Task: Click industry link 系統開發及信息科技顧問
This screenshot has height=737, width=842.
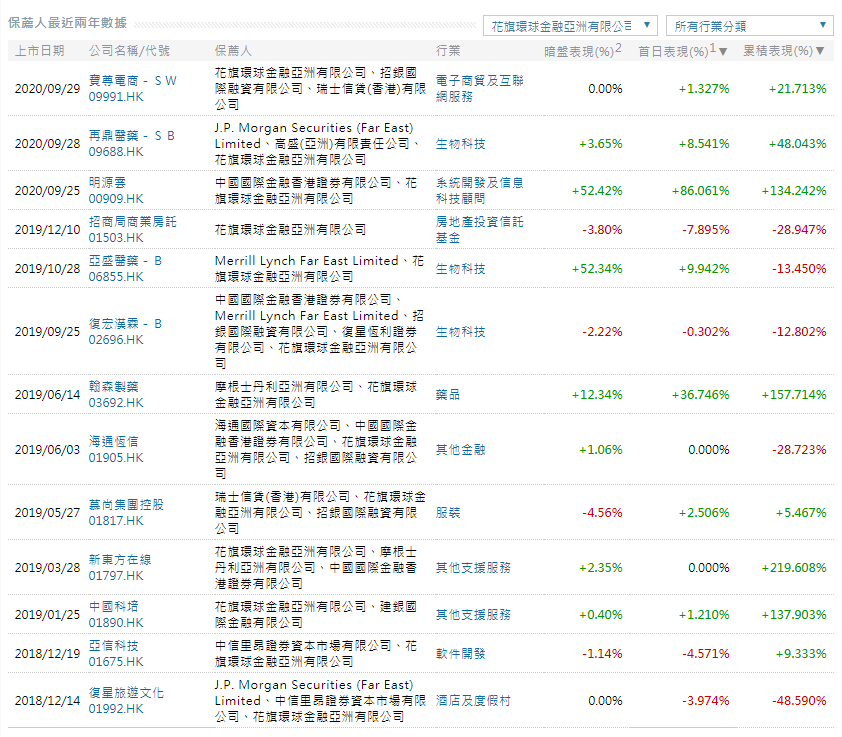Action: tap(480, 191)
